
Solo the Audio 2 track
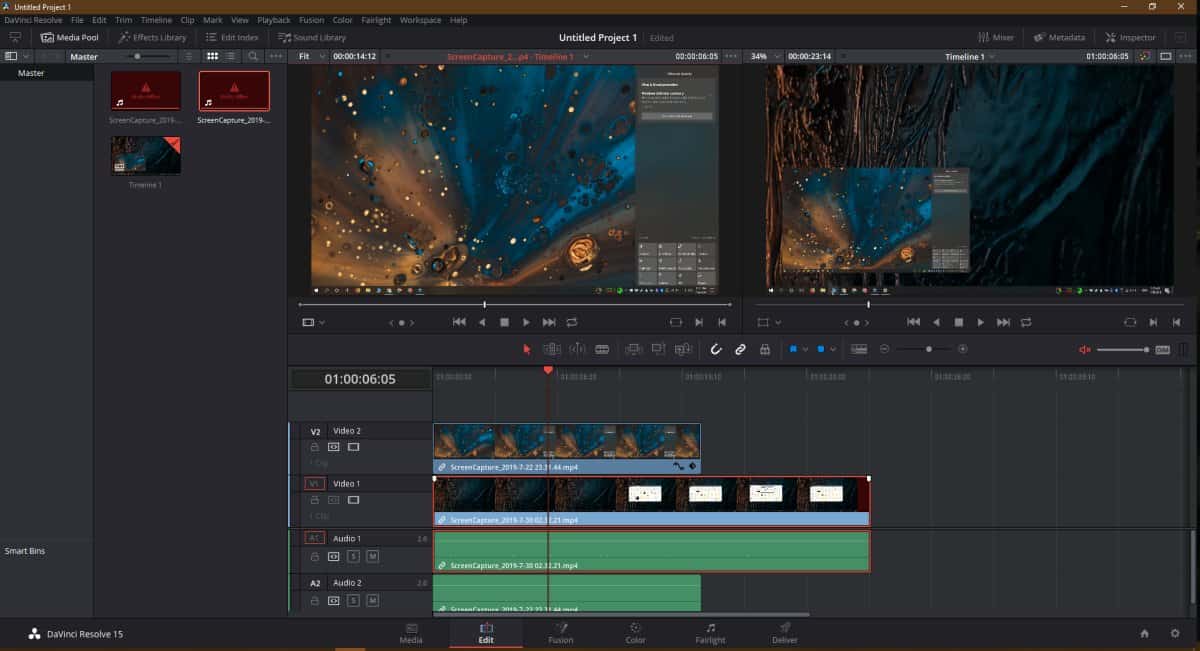click(x=353, y=601)
